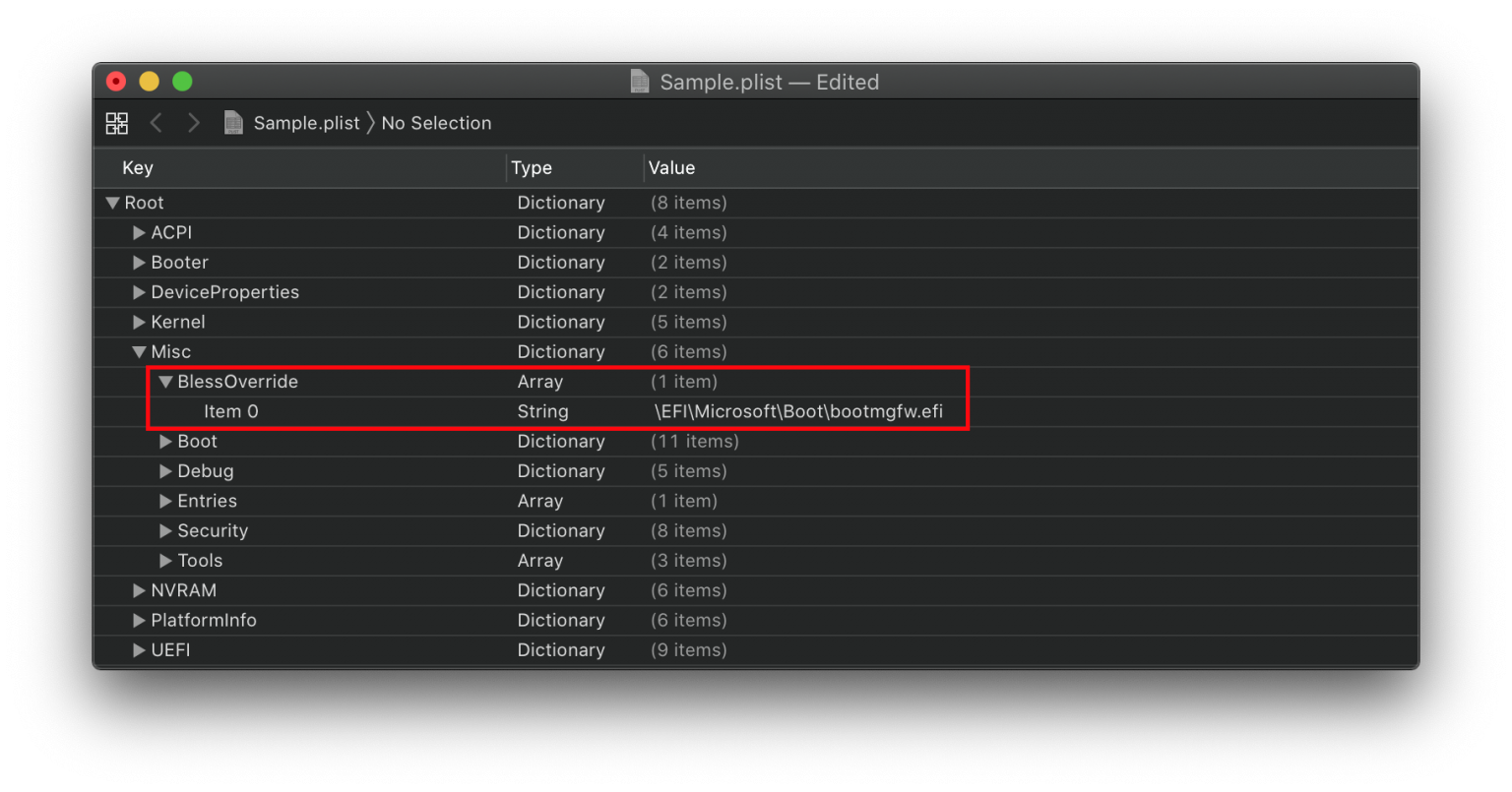The image size is (1512, 792).
Task: Expand the Tools array
Action: 165,561
